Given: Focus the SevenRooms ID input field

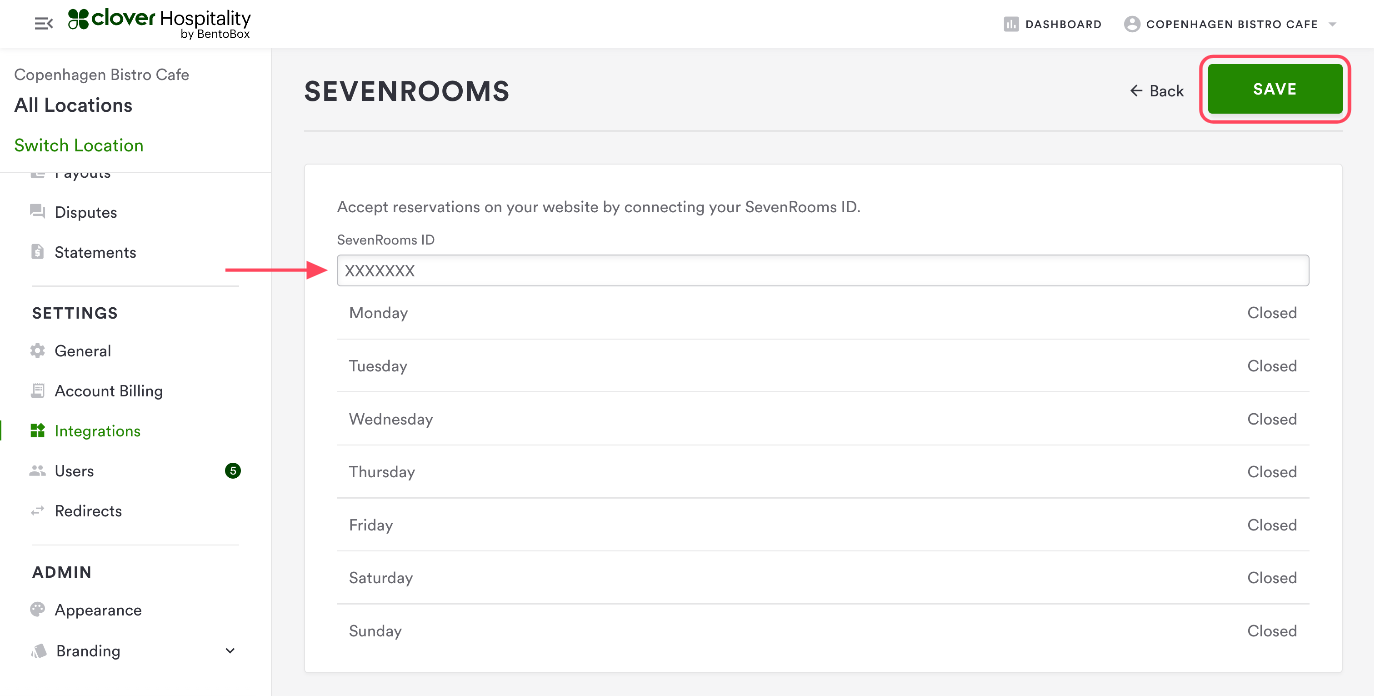Looking at the screenshot, I should (x=822, y=271).
